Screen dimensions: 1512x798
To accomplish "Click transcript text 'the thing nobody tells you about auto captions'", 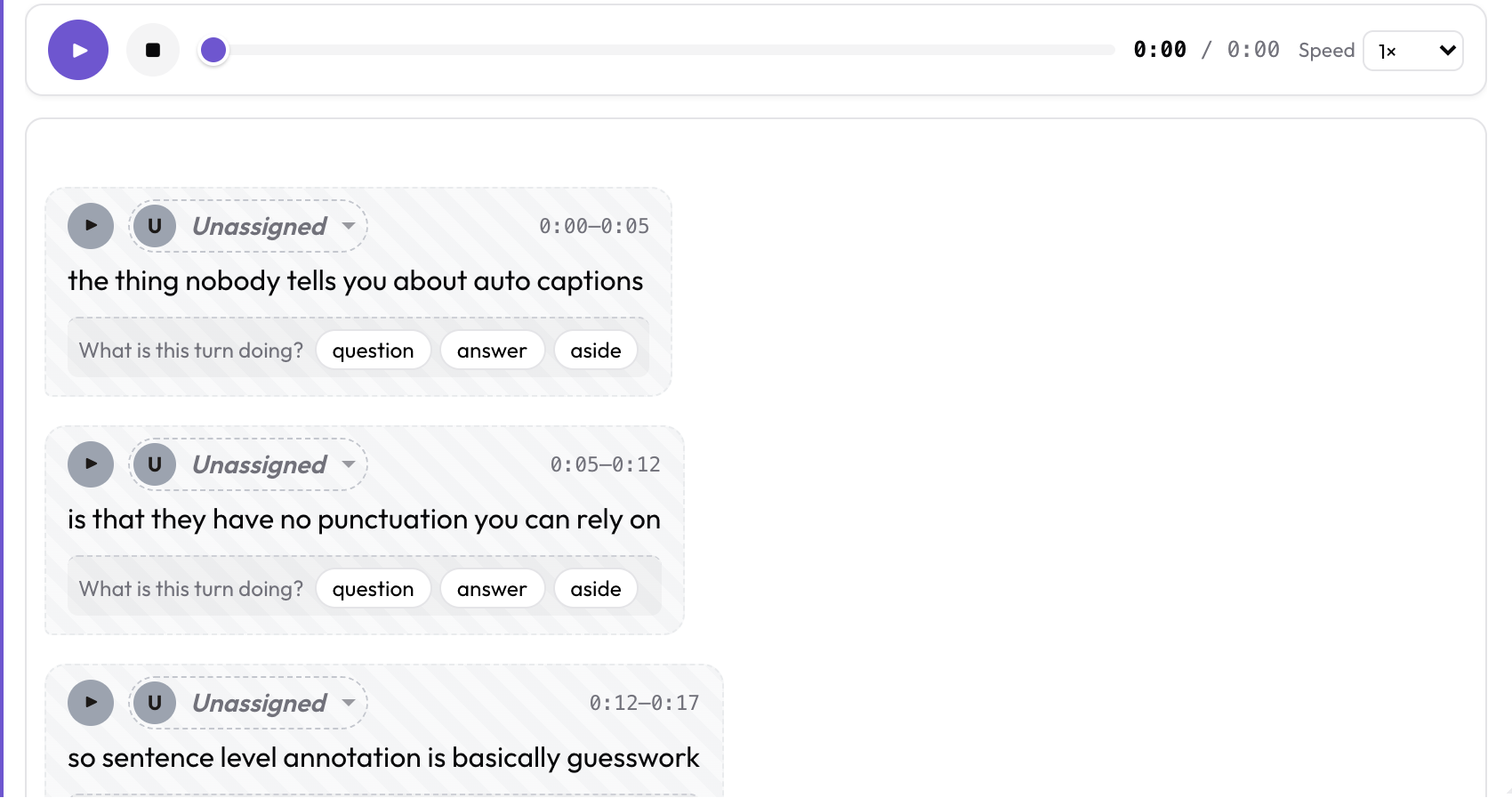I will 356,281.
